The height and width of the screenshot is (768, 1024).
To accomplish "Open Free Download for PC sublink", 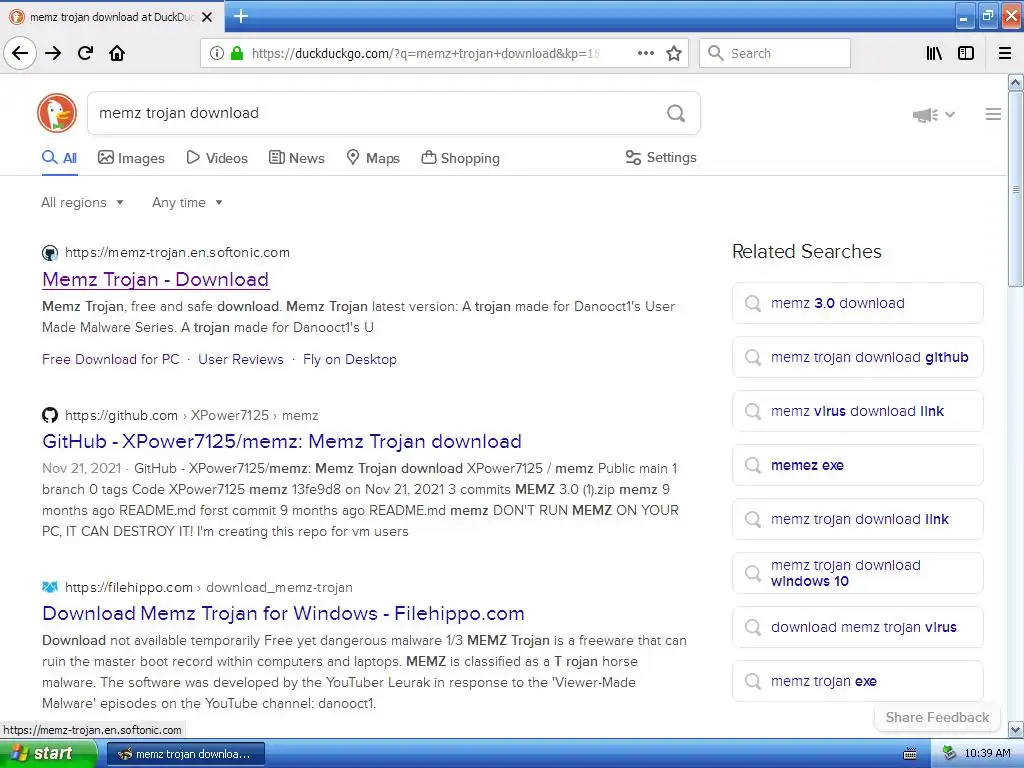I will pyautogui.click(x=110, y=359).
